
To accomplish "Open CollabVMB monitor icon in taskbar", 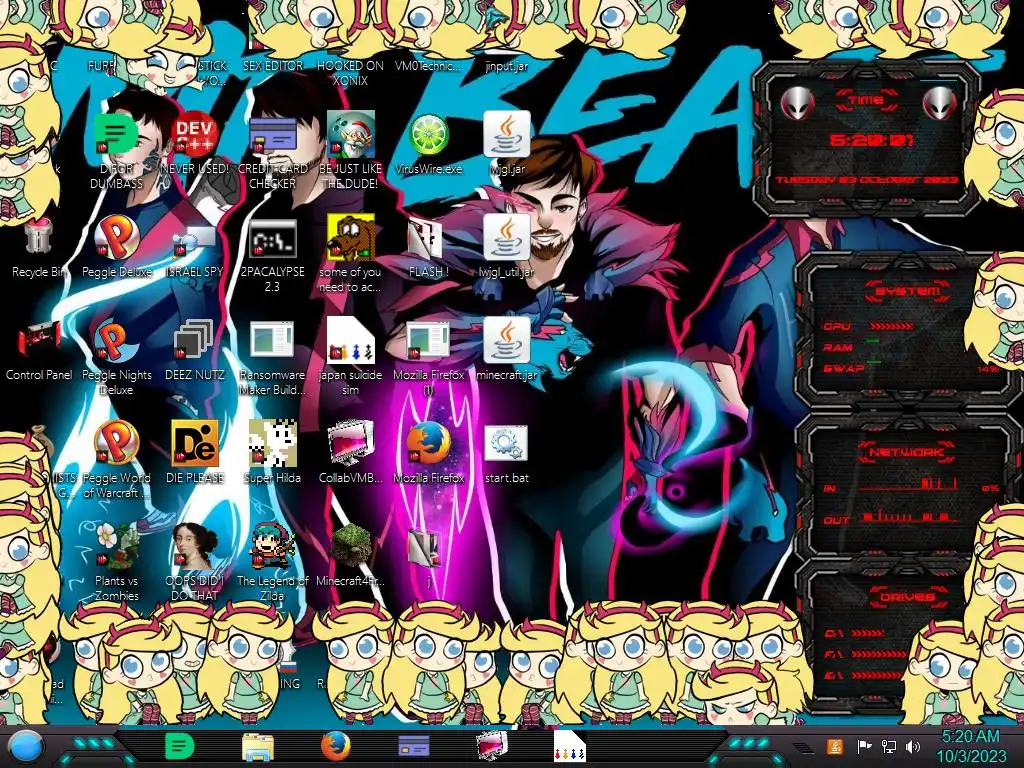I will [491, 746].
